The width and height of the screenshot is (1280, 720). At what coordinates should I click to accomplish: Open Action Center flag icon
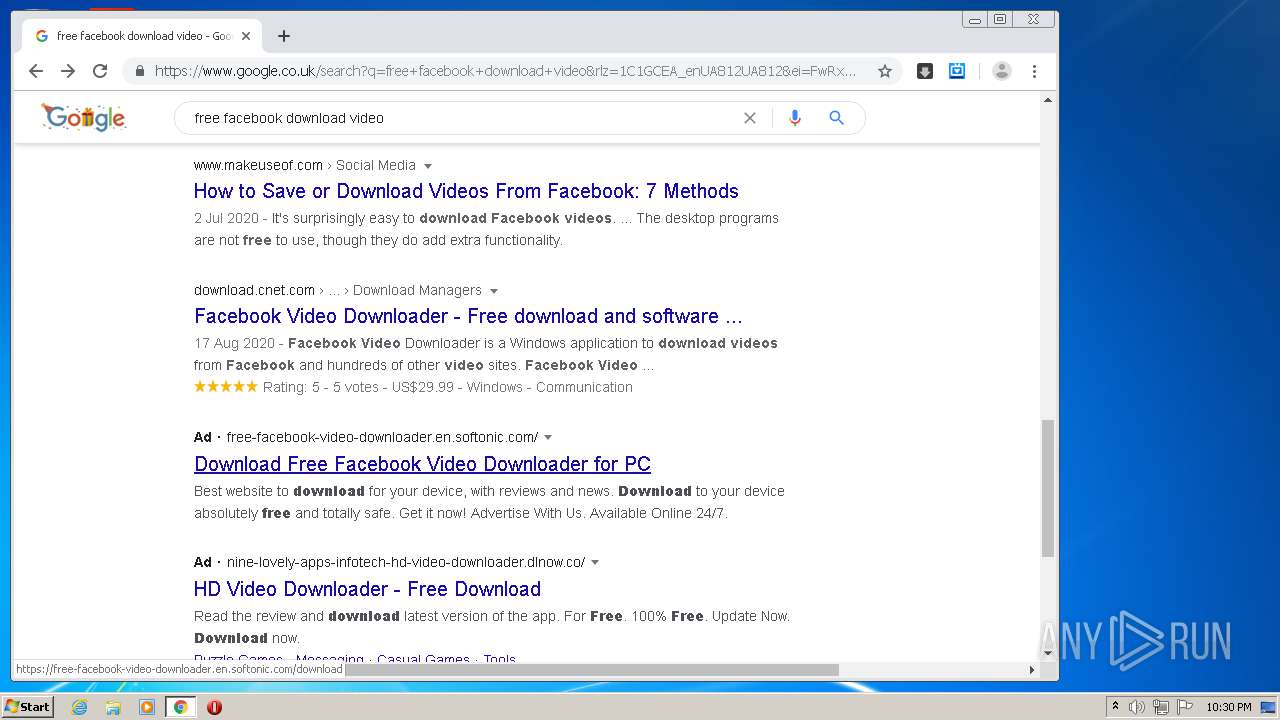[1185, 707]
